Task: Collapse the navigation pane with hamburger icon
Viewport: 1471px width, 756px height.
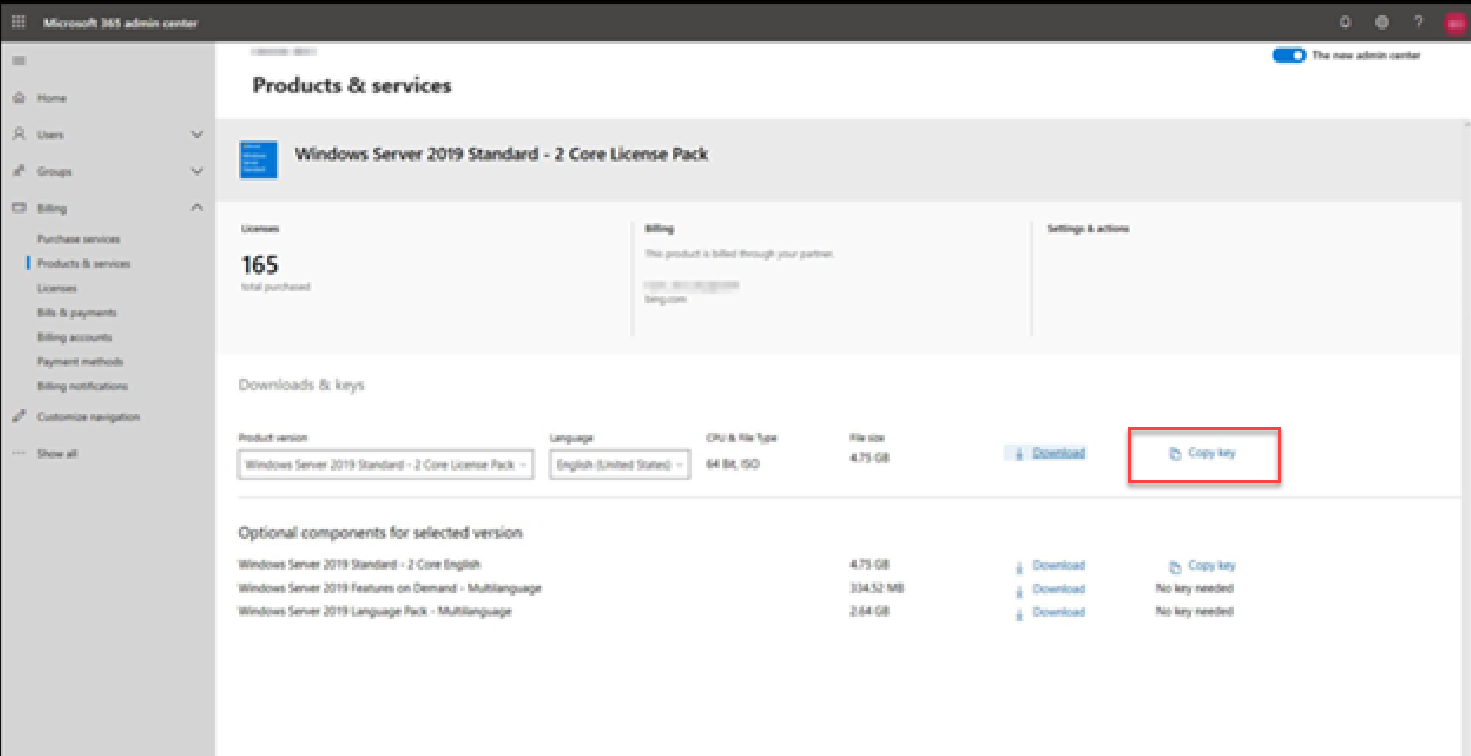Action: [18, 60]
